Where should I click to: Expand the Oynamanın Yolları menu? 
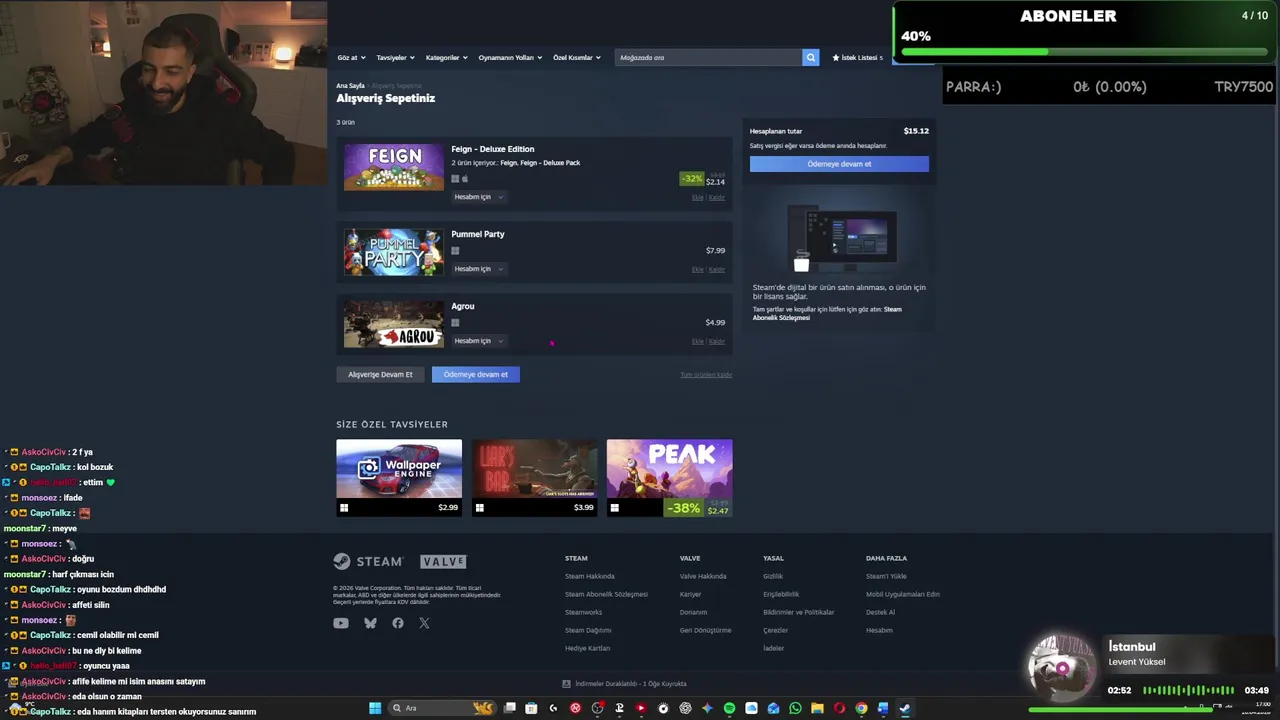coord(510,57)
